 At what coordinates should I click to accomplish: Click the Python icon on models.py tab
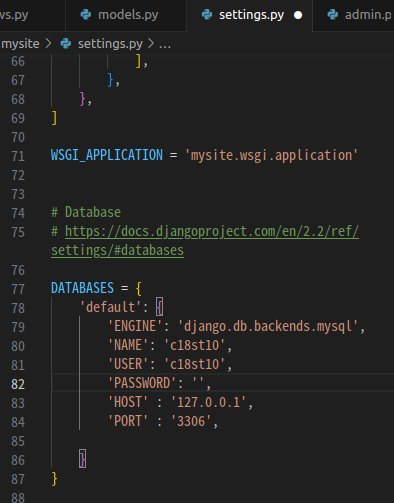click(86, 15)
